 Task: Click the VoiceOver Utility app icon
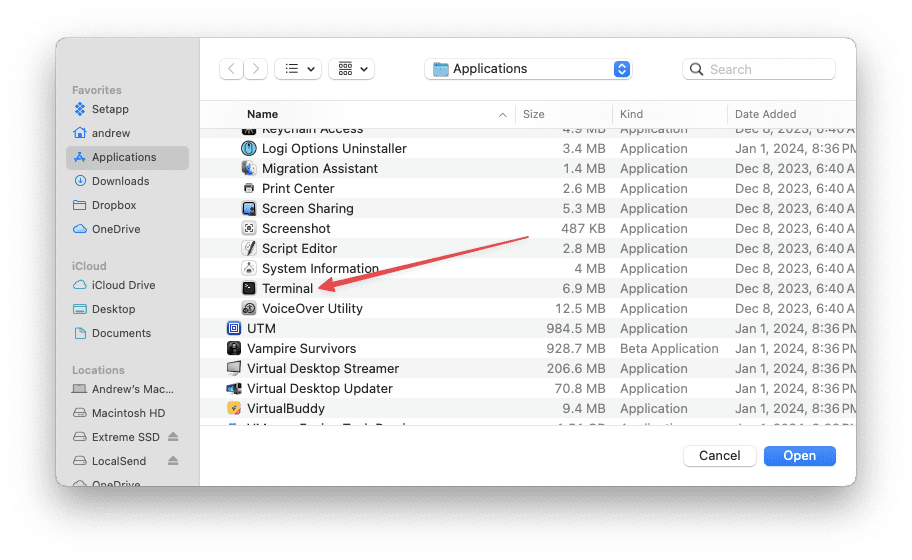point(248,308)
